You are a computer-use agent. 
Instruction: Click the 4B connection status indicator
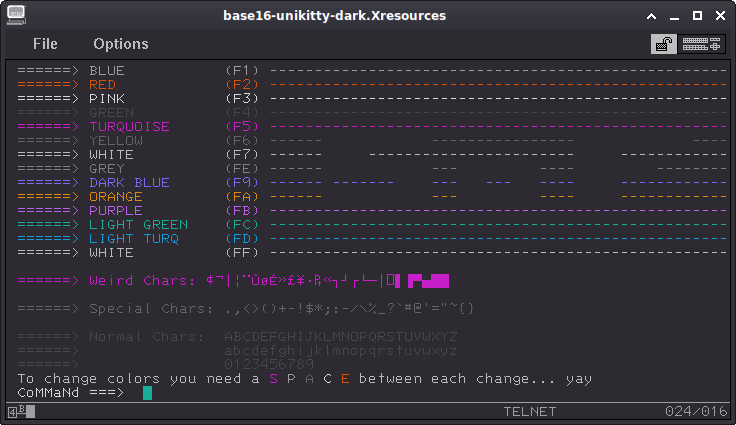(21, 412)
